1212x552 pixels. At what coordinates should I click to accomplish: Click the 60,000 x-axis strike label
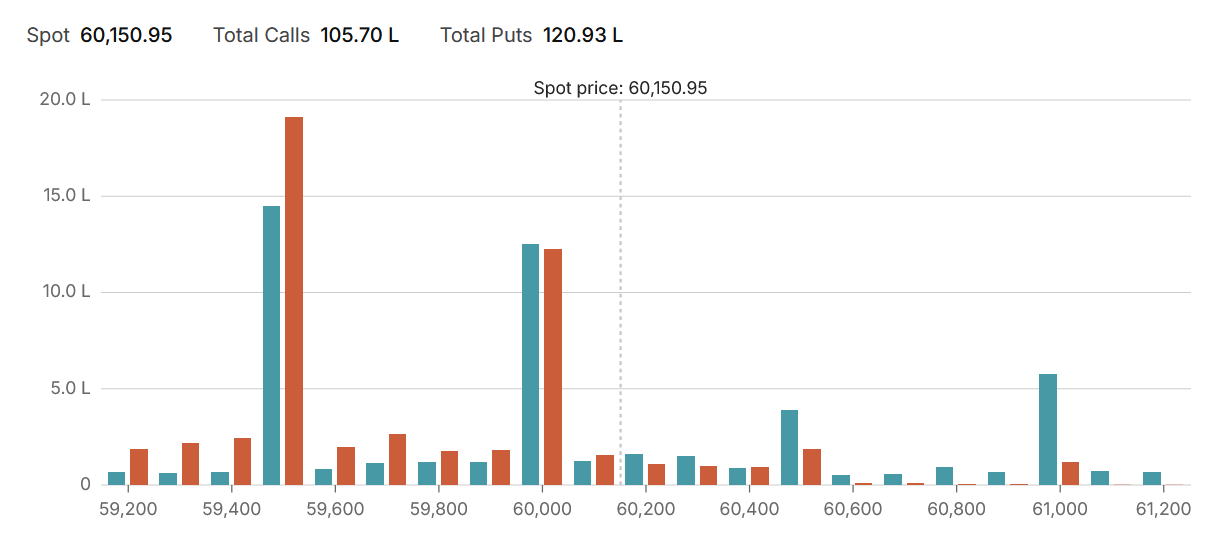coord(541,509)
